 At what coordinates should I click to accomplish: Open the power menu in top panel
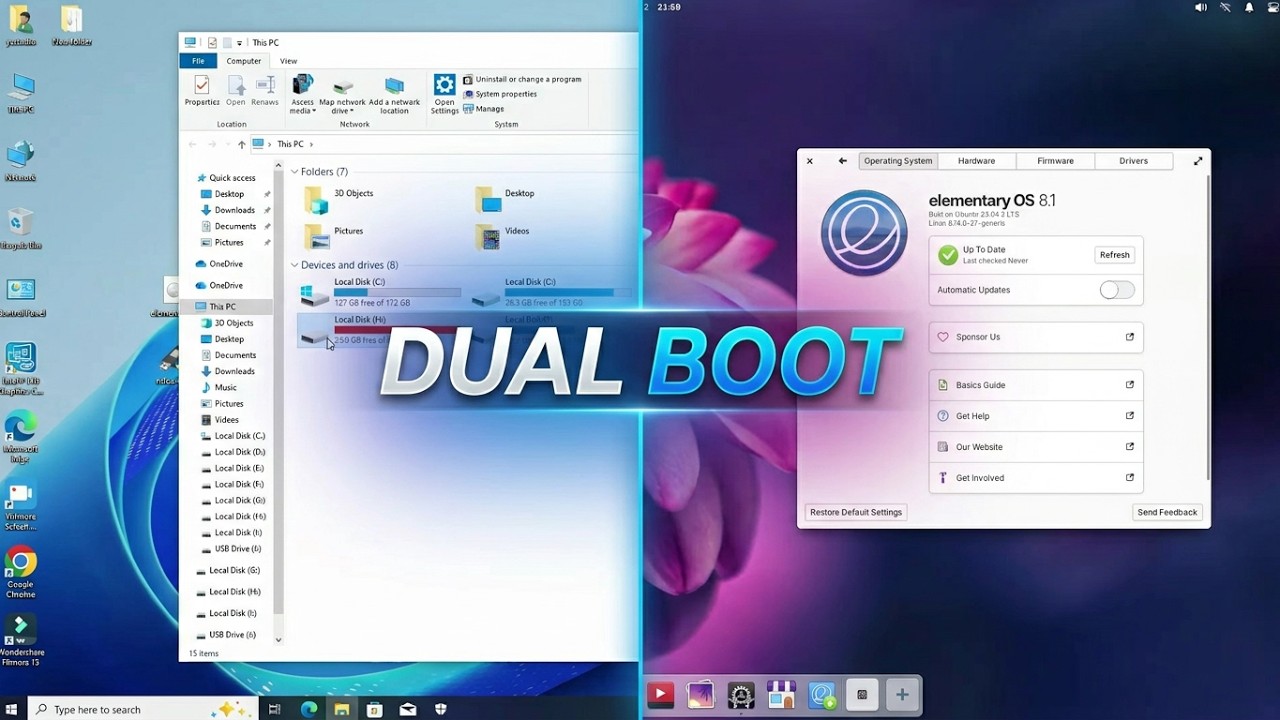click(1271, 7)
